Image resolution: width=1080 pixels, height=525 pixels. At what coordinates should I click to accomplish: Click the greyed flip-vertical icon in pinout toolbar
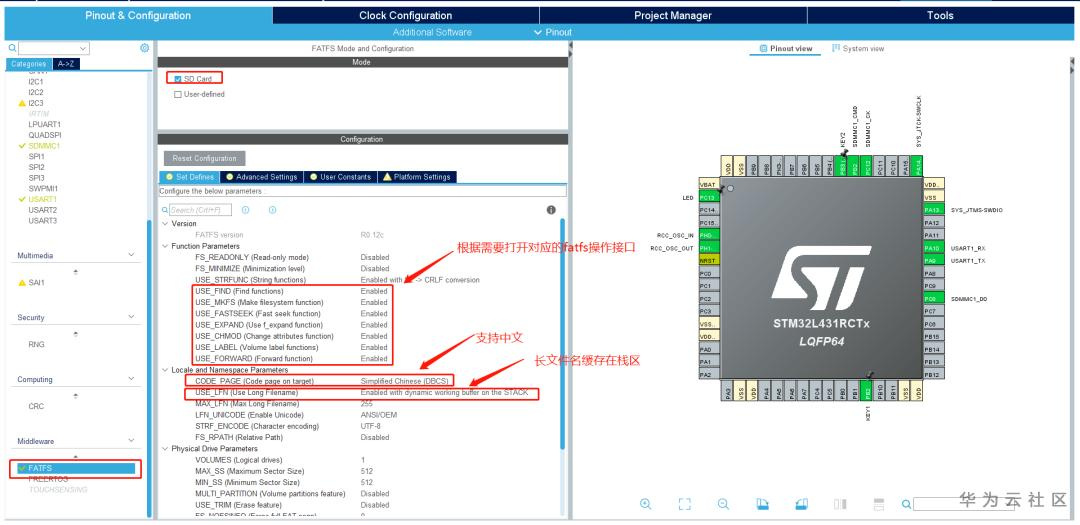(879, 504)
